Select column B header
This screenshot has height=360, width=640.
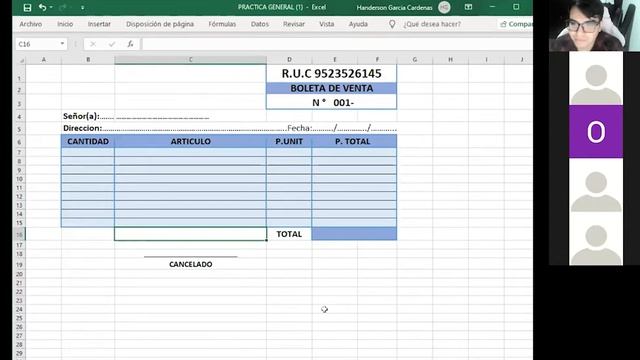88,60
